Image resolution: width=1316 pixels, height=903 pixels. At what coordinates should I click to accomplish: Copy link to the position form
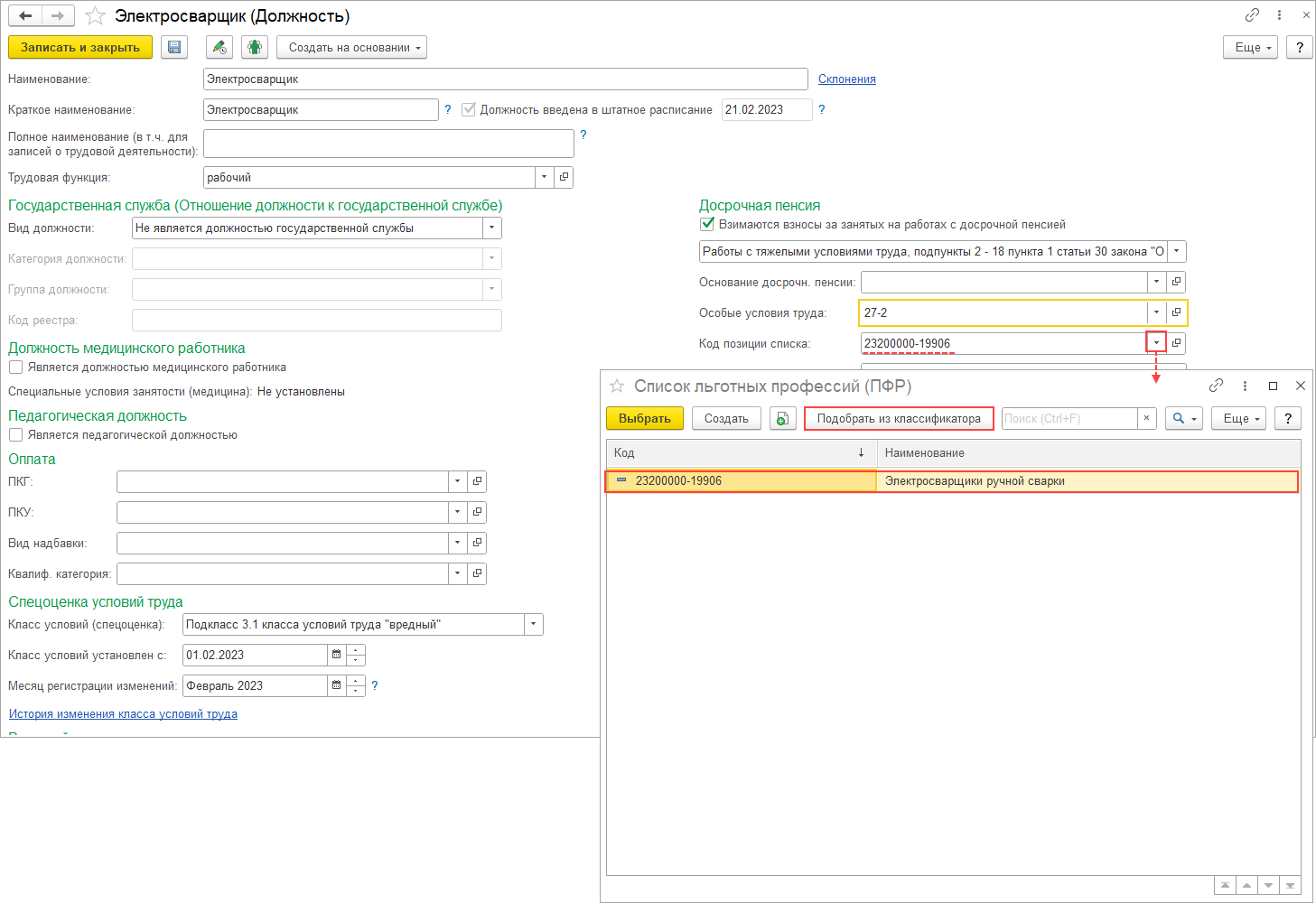pos(1252,15)
